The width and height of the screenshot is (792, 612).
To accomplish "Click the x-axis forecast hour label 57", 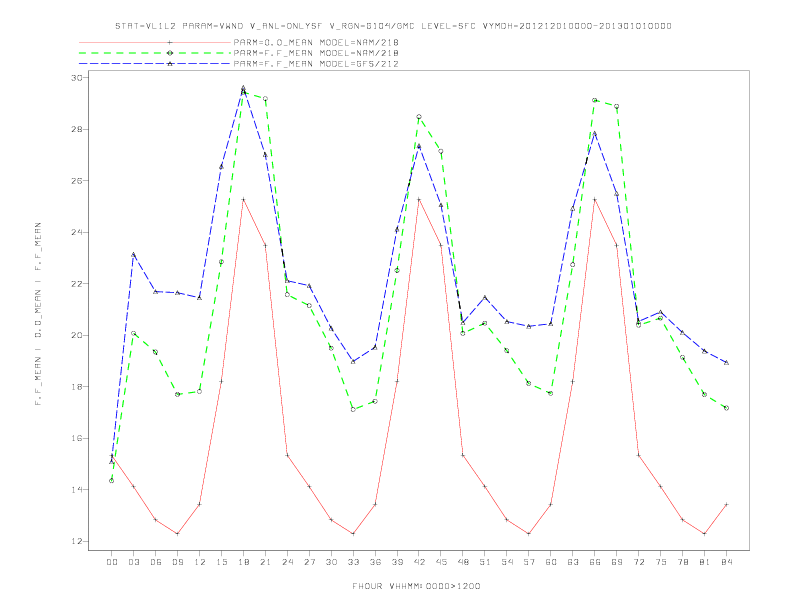I will point(529,562).
